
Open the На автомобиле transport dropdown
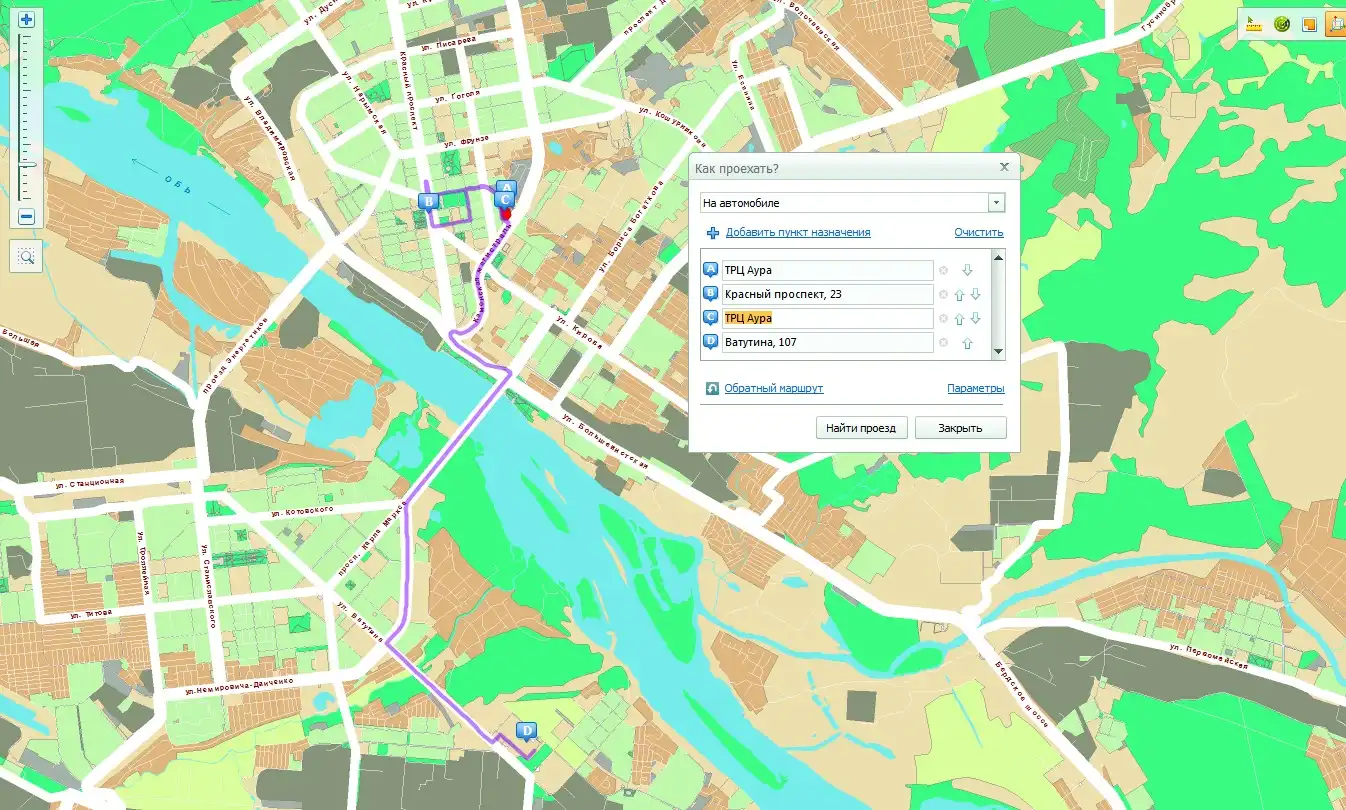(995, 203)
